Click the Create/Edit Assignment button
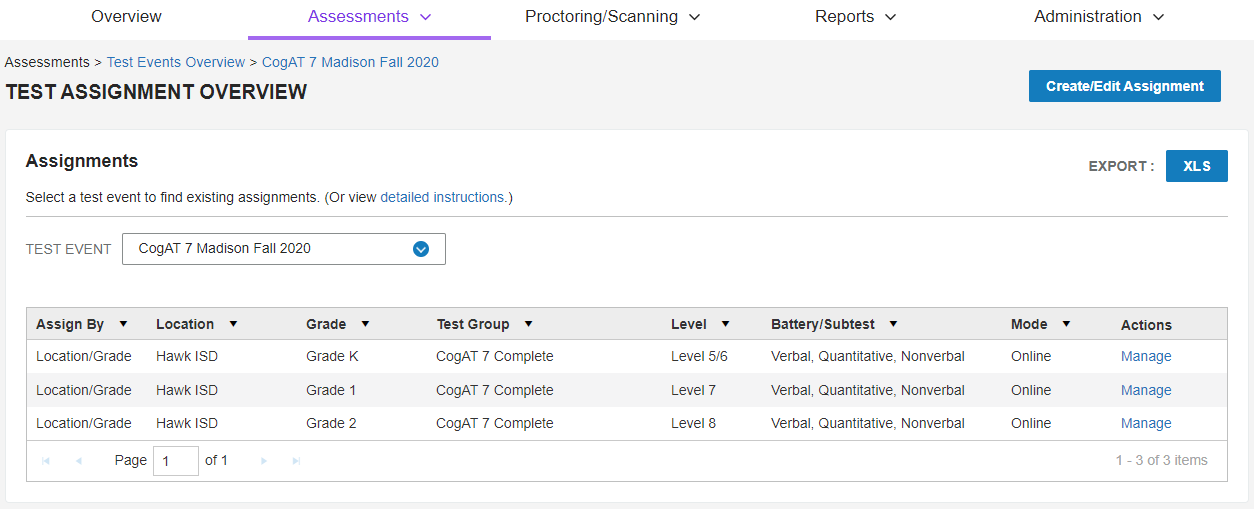The width and height of the screenshot is (1254, 509). (1124, 86)
